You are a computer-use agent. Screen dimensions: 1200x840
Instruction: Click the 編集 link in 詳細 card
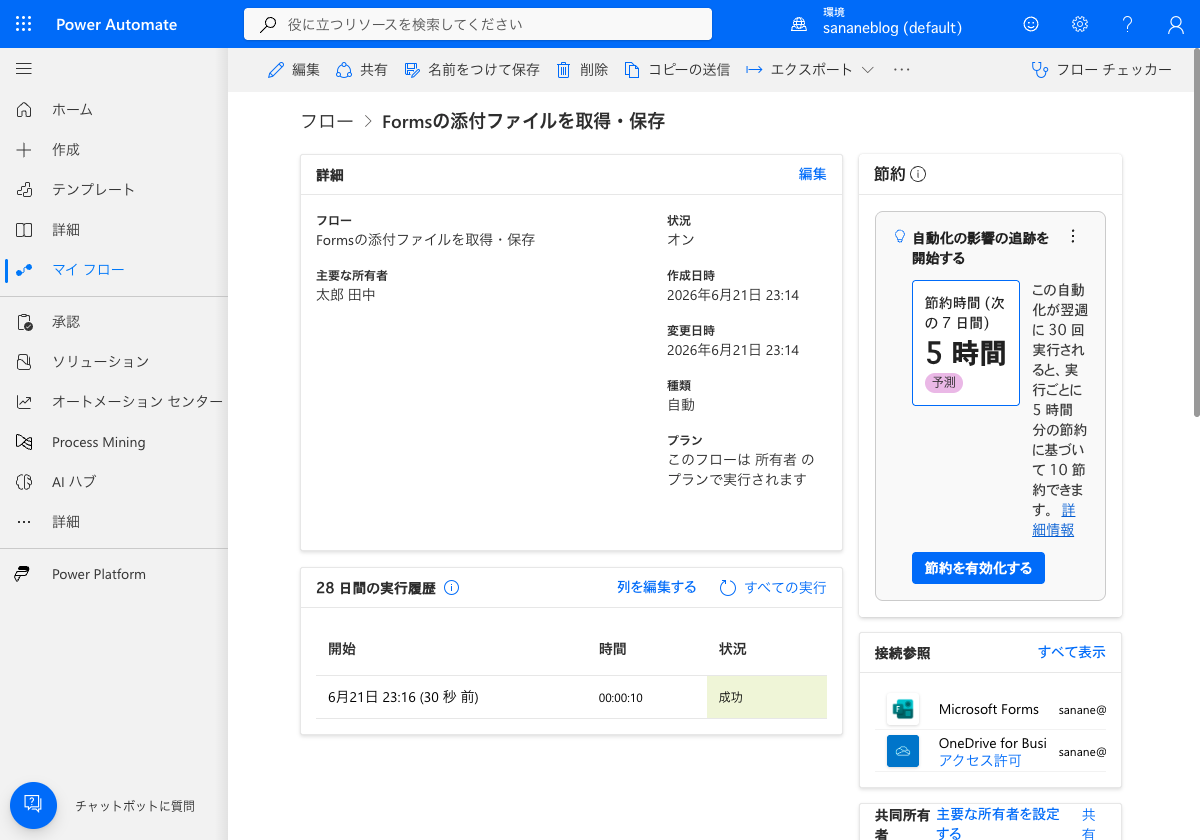(x=812, y=174)
